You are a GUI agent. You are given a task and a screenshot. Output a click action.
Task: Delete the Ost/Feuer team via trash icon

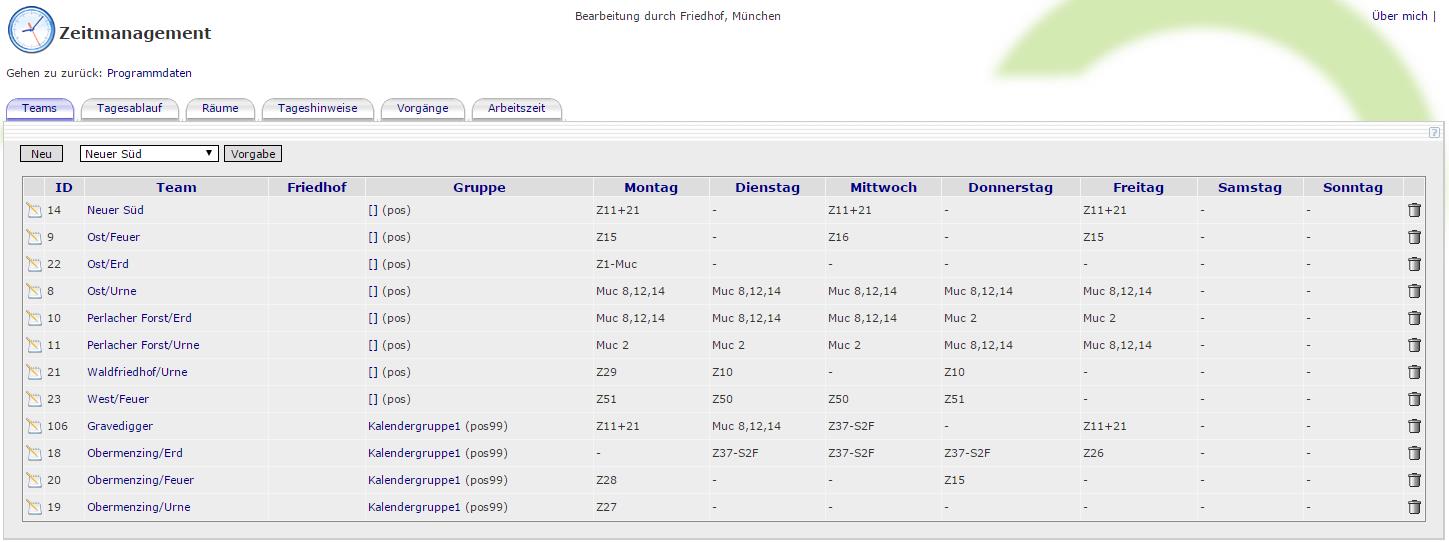(1414, 237)
